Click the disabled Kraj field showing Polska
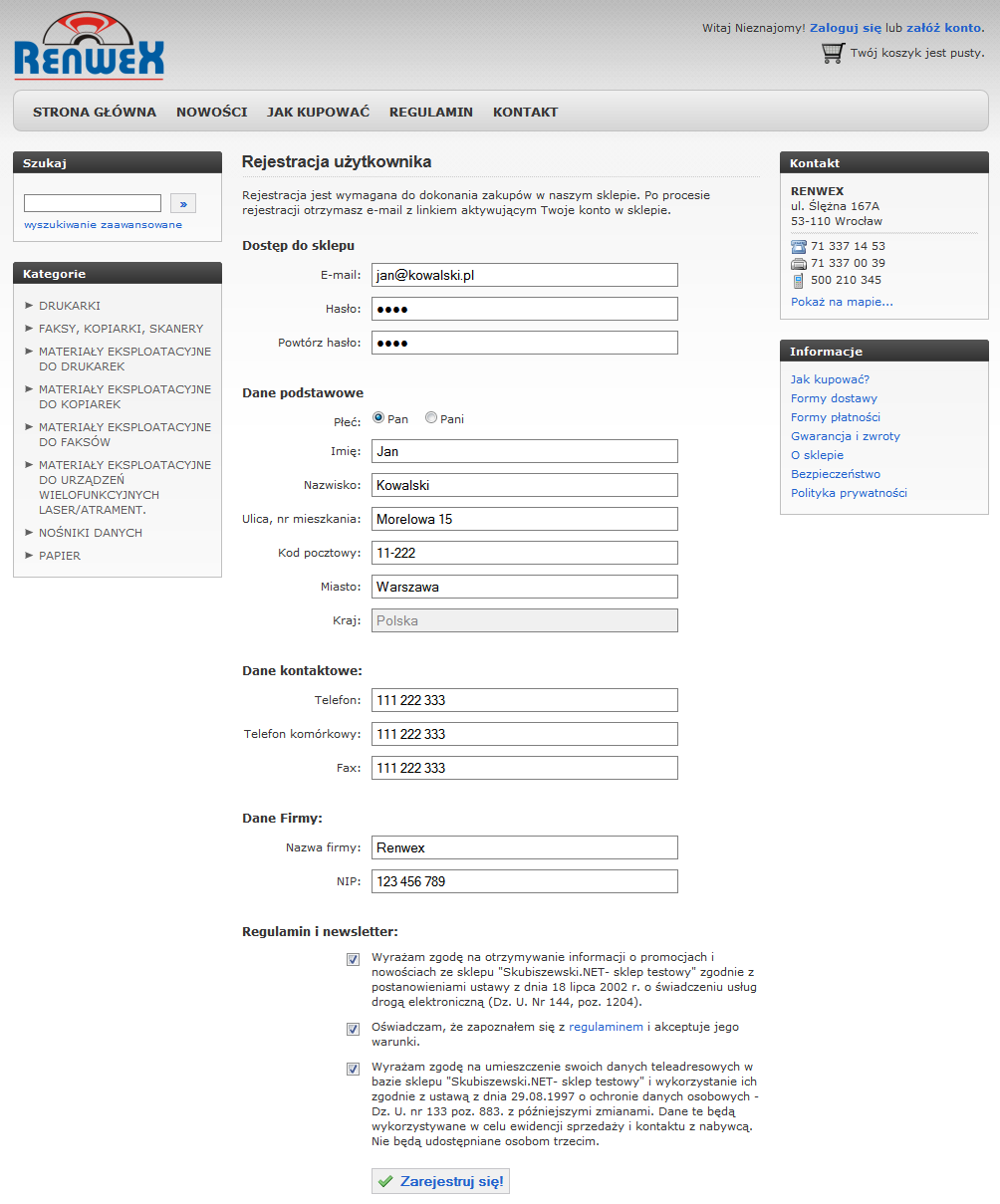This screenshot has height=1204, width=1000. coord(525,620)
